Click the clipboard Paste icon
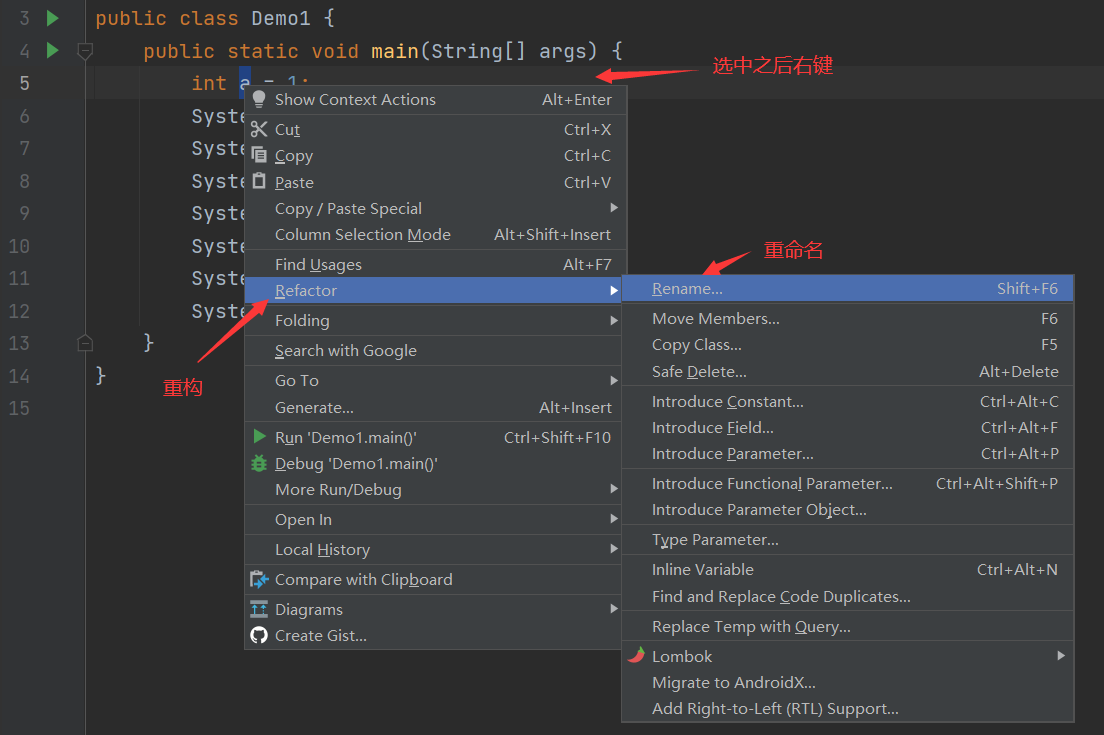Viewport: 1104px width, 735px height. click(259, 181)
